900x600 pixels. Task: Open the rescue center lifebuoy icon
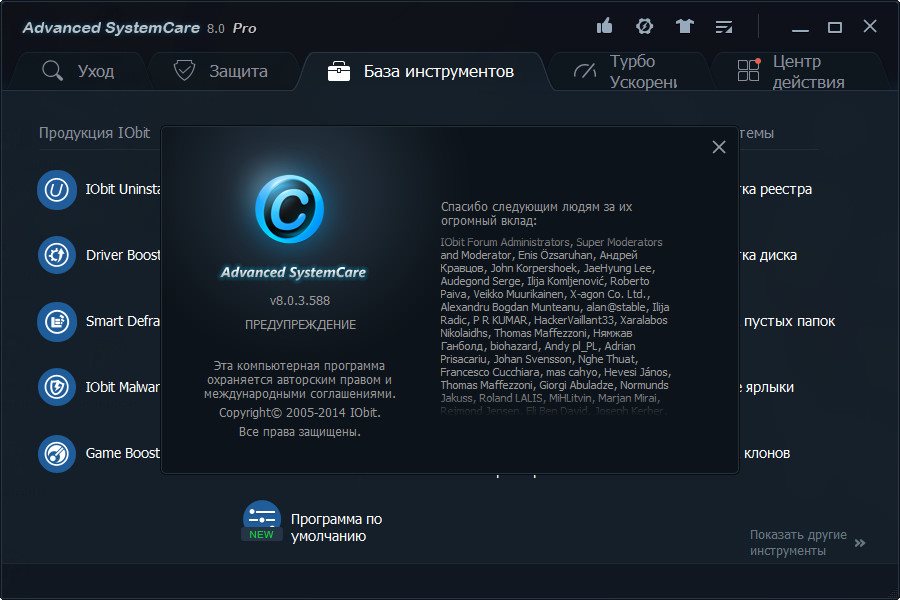point(645,26)
